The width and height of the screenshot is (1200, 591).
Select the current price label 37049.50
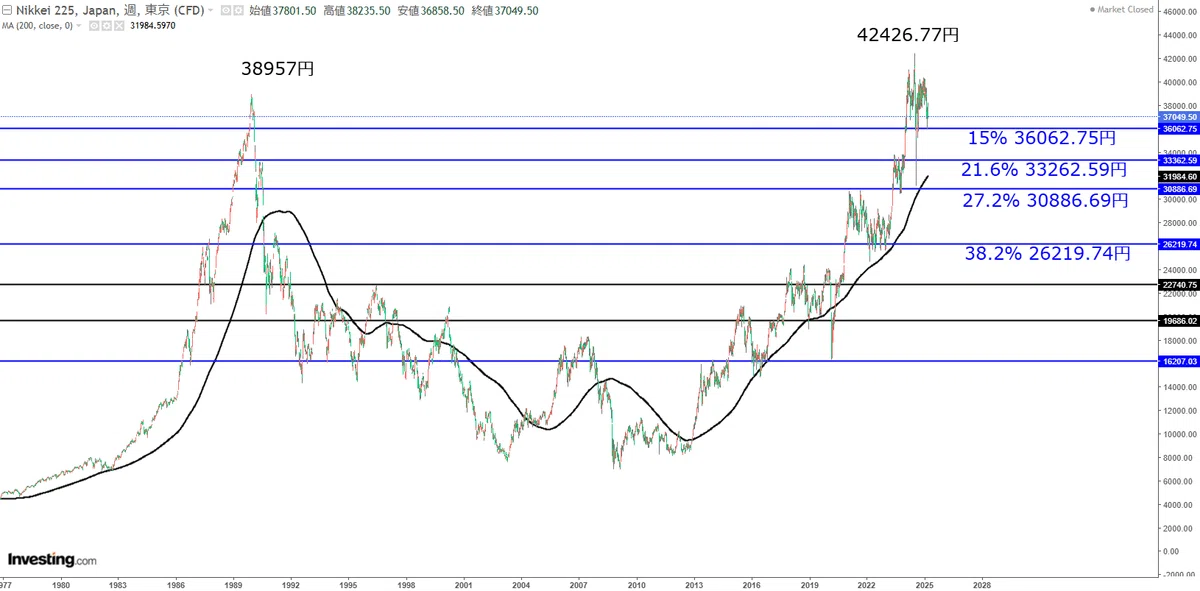click(1180, 117)
